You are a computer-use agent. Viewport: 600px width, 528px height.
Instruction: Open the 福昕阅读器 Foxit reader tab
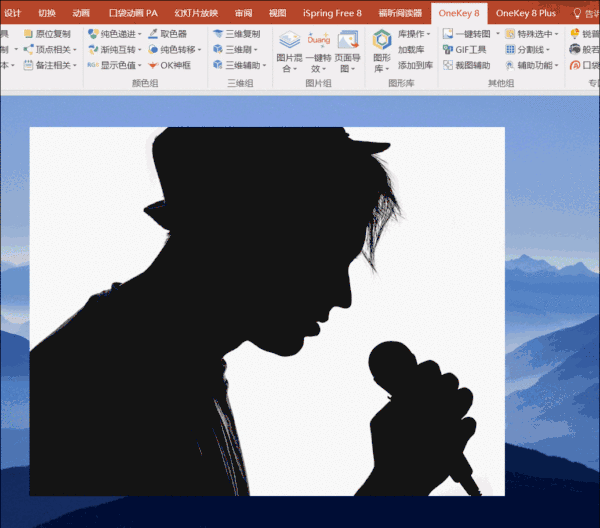(400, 13)
